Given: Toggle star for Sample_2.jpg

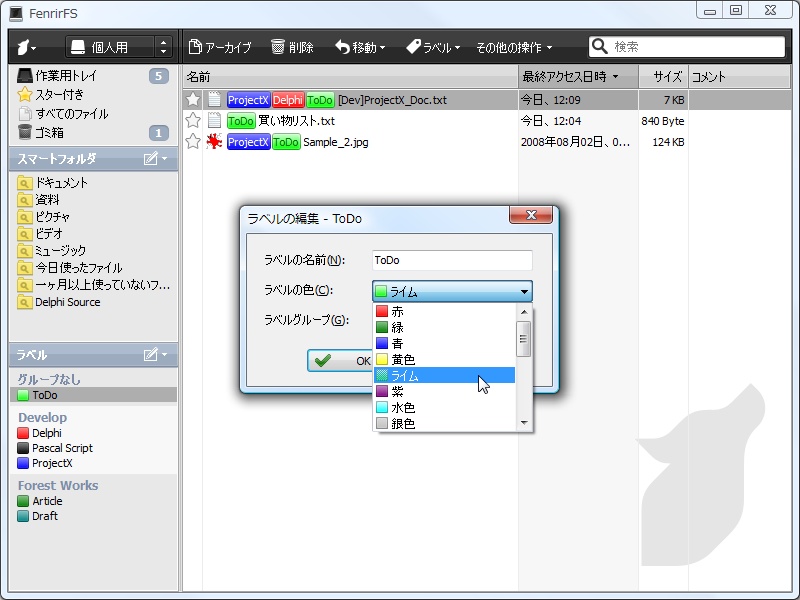Looking at the screenshot, I should [193, 142].
